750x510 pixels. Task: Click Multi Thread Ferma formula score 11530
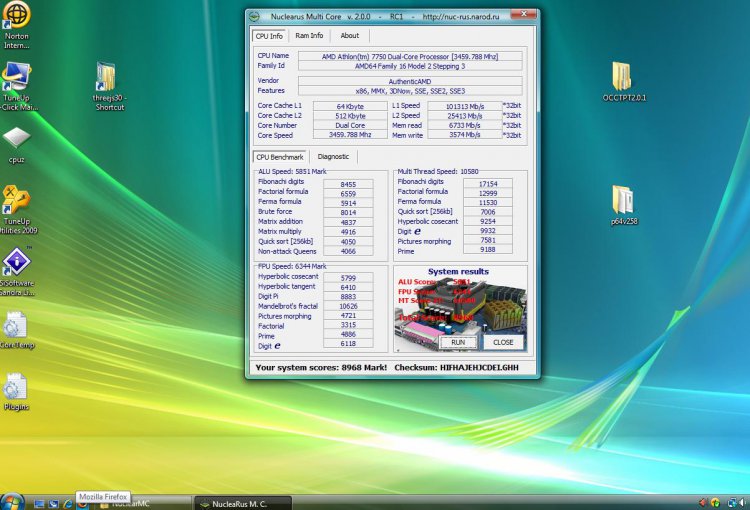coord(488,202)
